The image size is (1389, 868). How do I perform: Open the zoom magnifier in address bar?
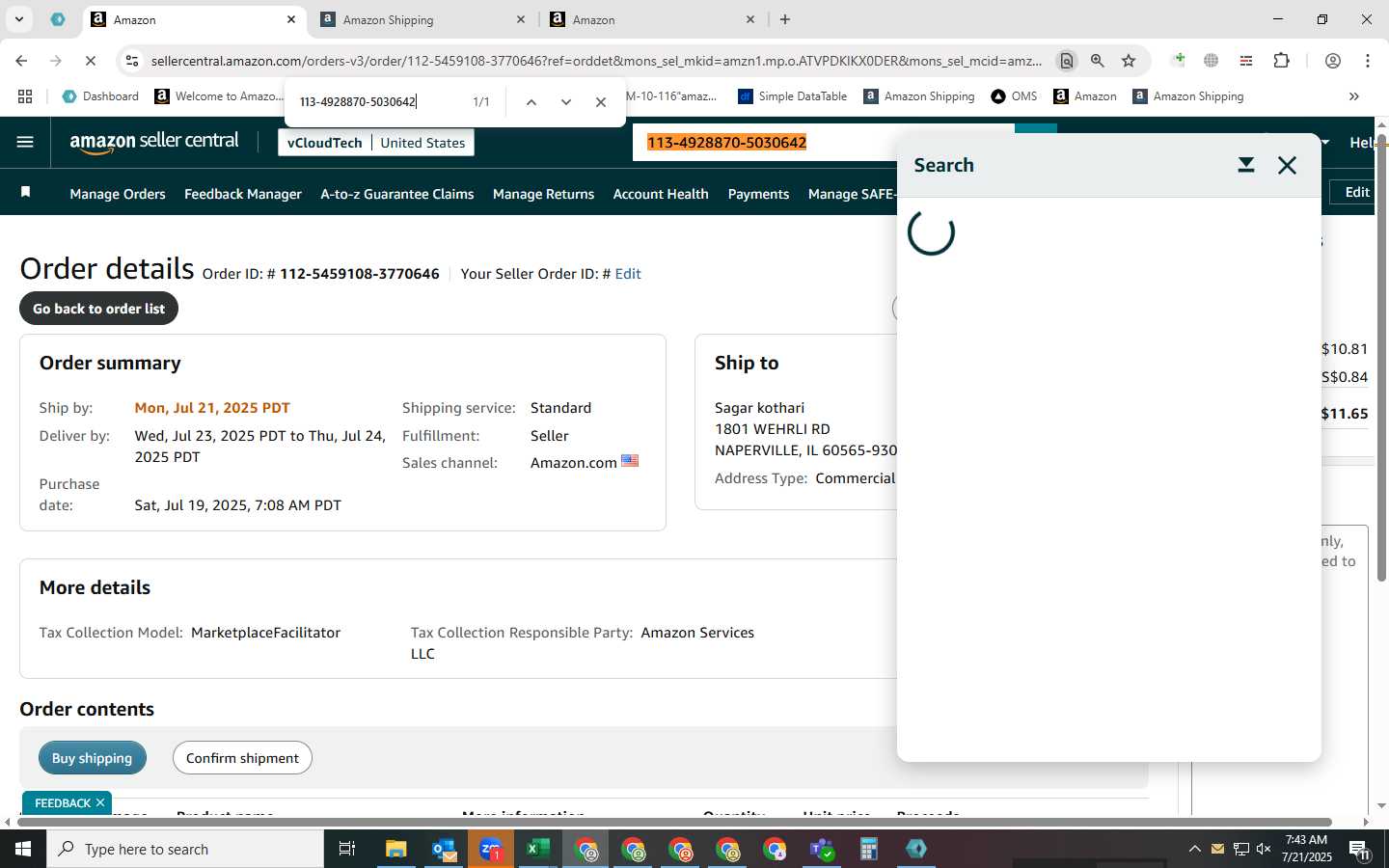[x=1098, y=61]
